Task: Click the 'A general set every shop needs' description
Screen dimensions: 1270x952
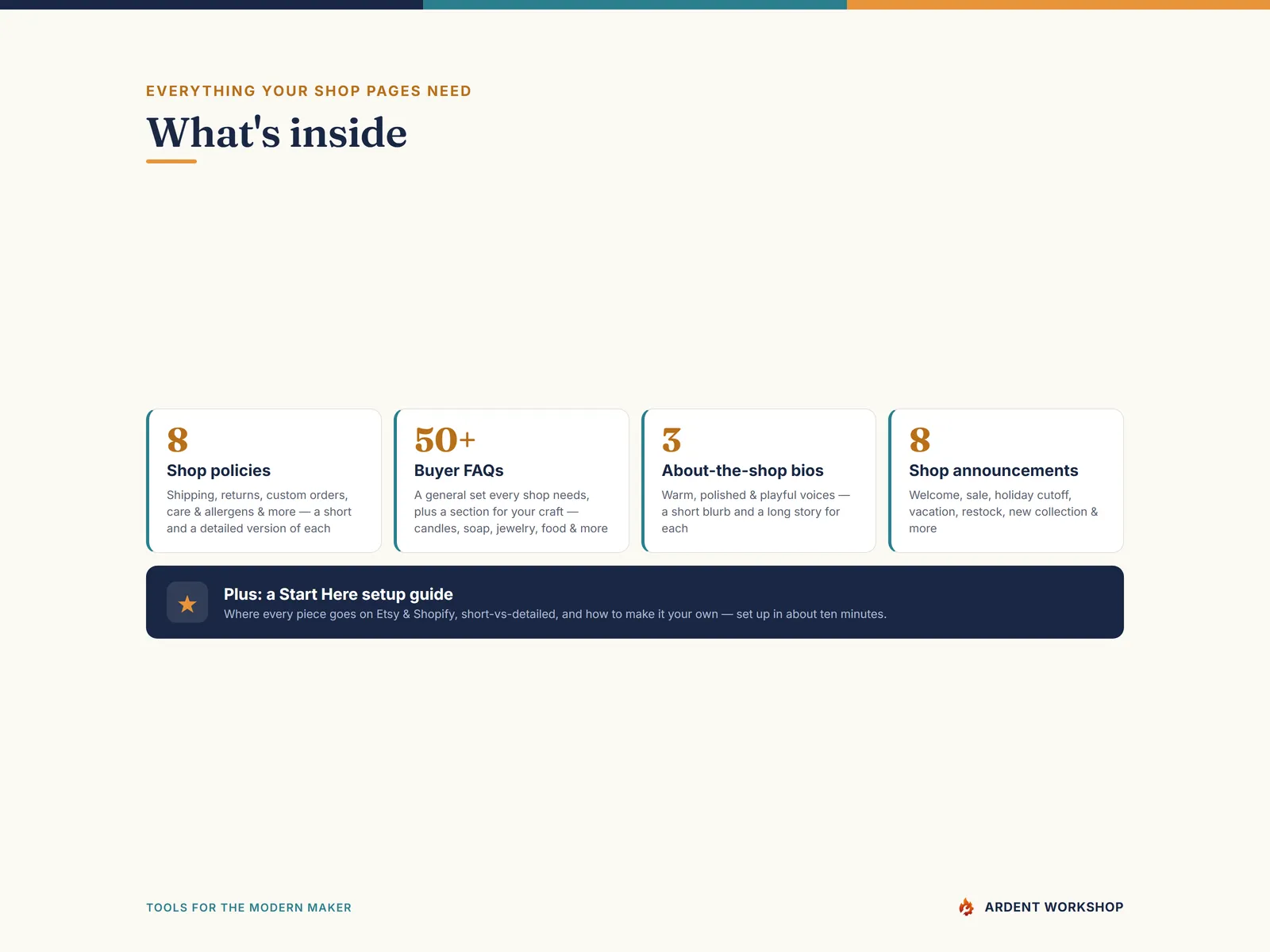Action: [511, 512]
